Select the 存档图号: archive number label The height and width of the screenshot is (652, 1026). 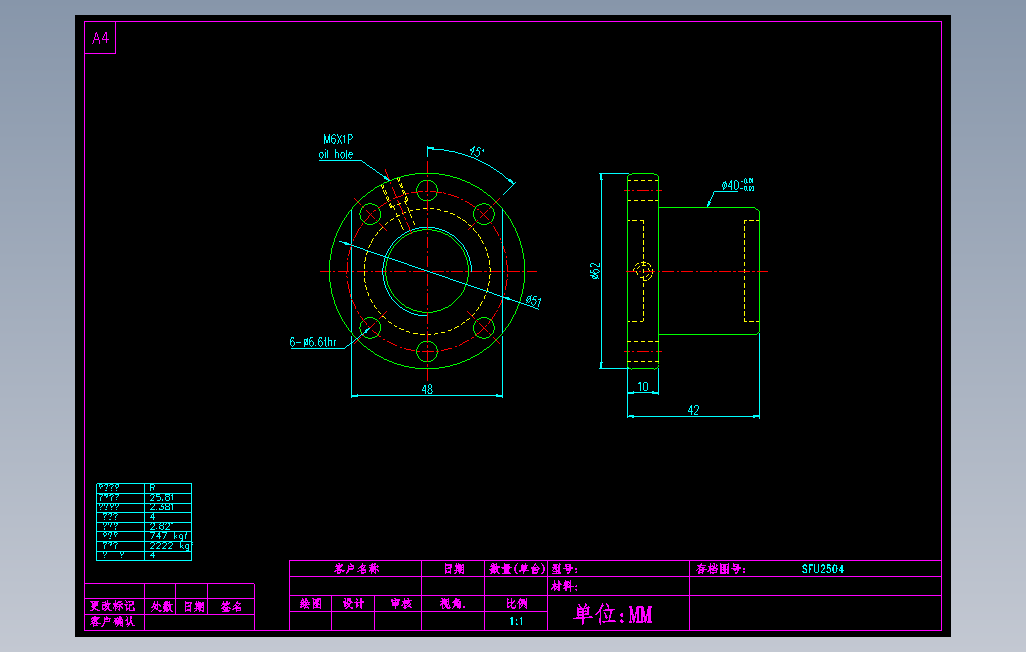[x=720, y=568]
